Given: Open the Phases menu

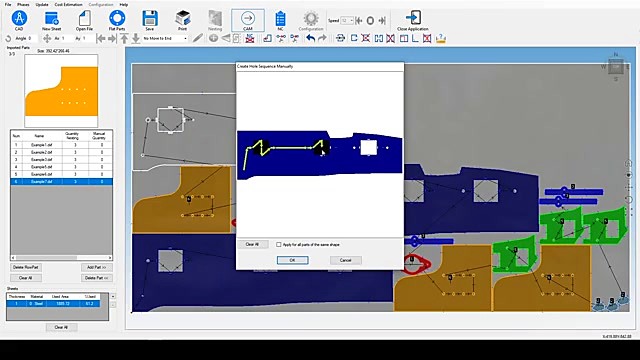Looking at the screenshot, I should coord(23,4).
